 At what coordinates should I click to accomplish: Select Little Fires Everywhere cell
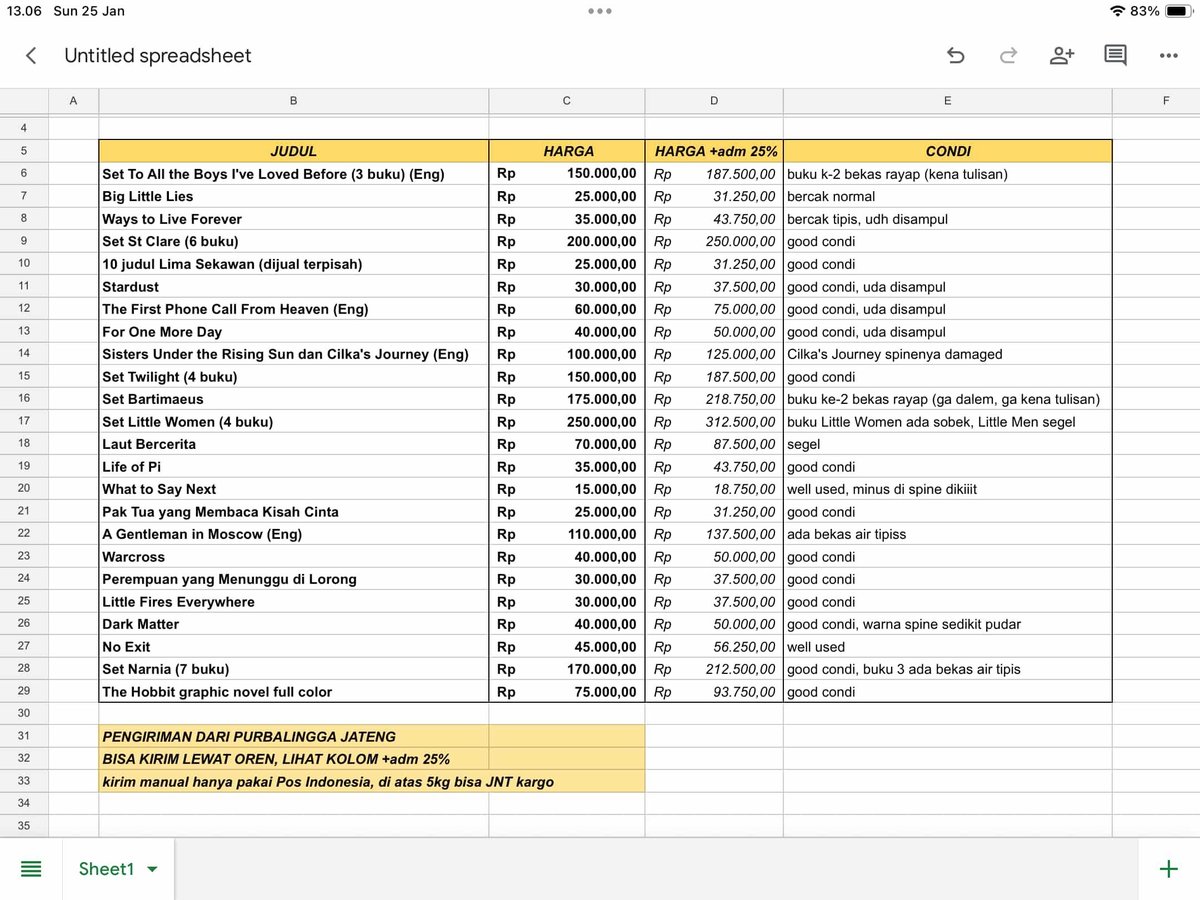point(294,602)
